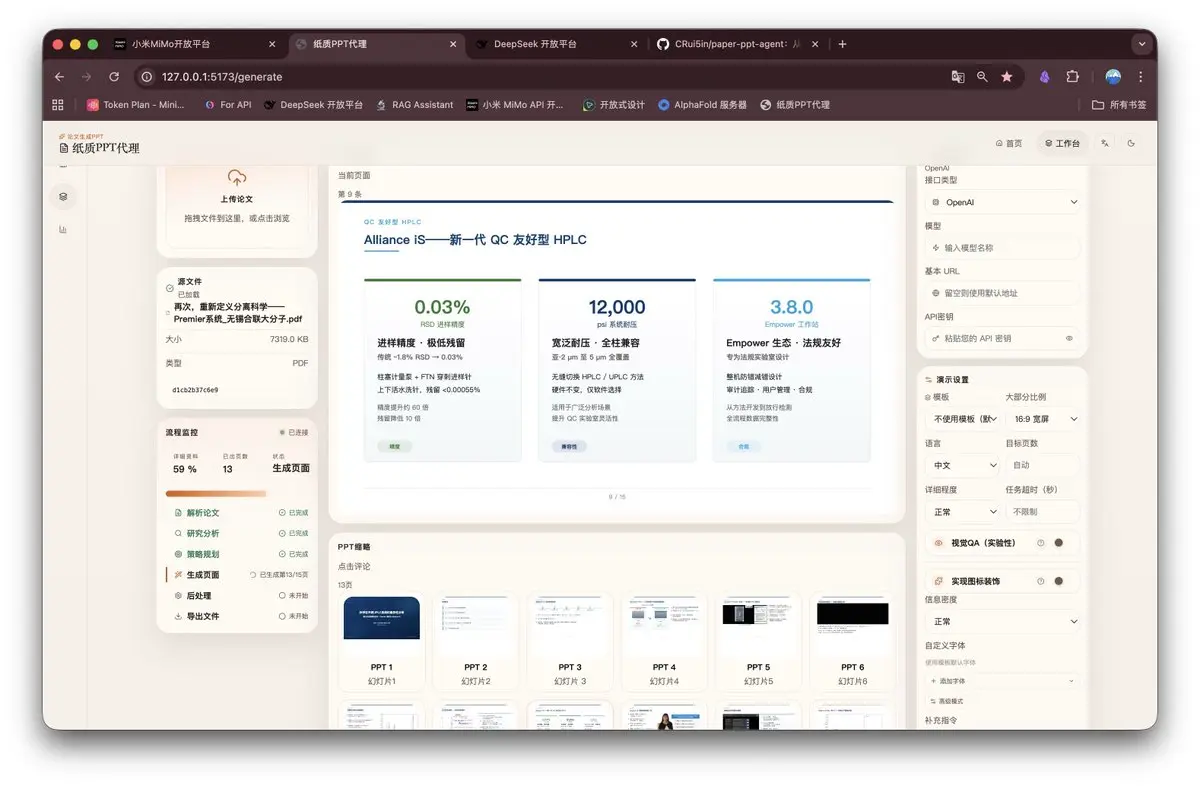This screenshot has height=786, width=1200.
Task: Open the 接口类型 OpenAI dropdown
Action: tap(1003, 202)
